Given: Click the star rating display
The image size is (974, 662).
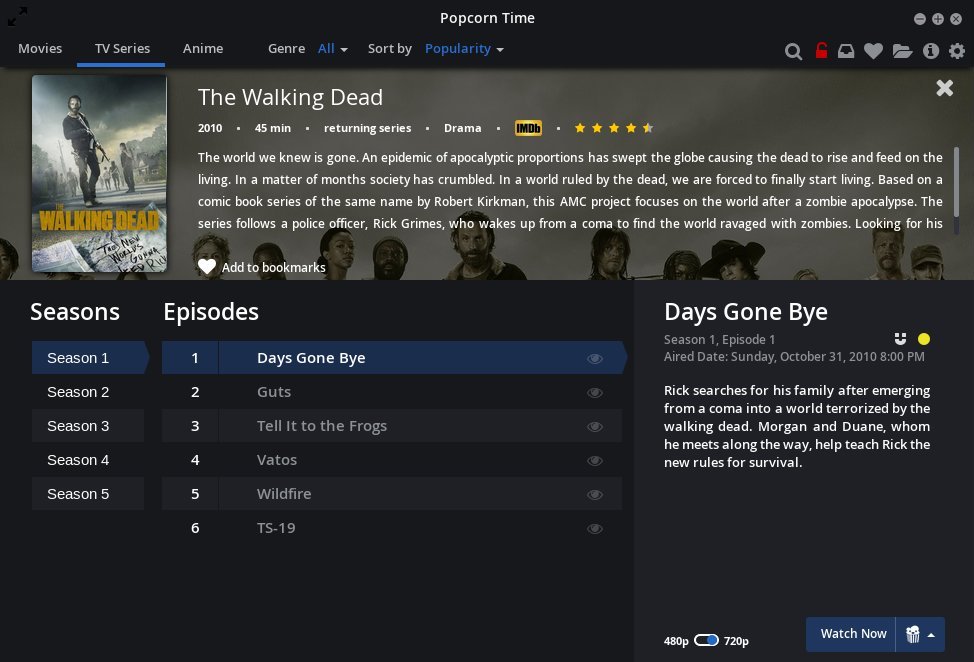Looking at the screenshot, I should pos(614,128).
